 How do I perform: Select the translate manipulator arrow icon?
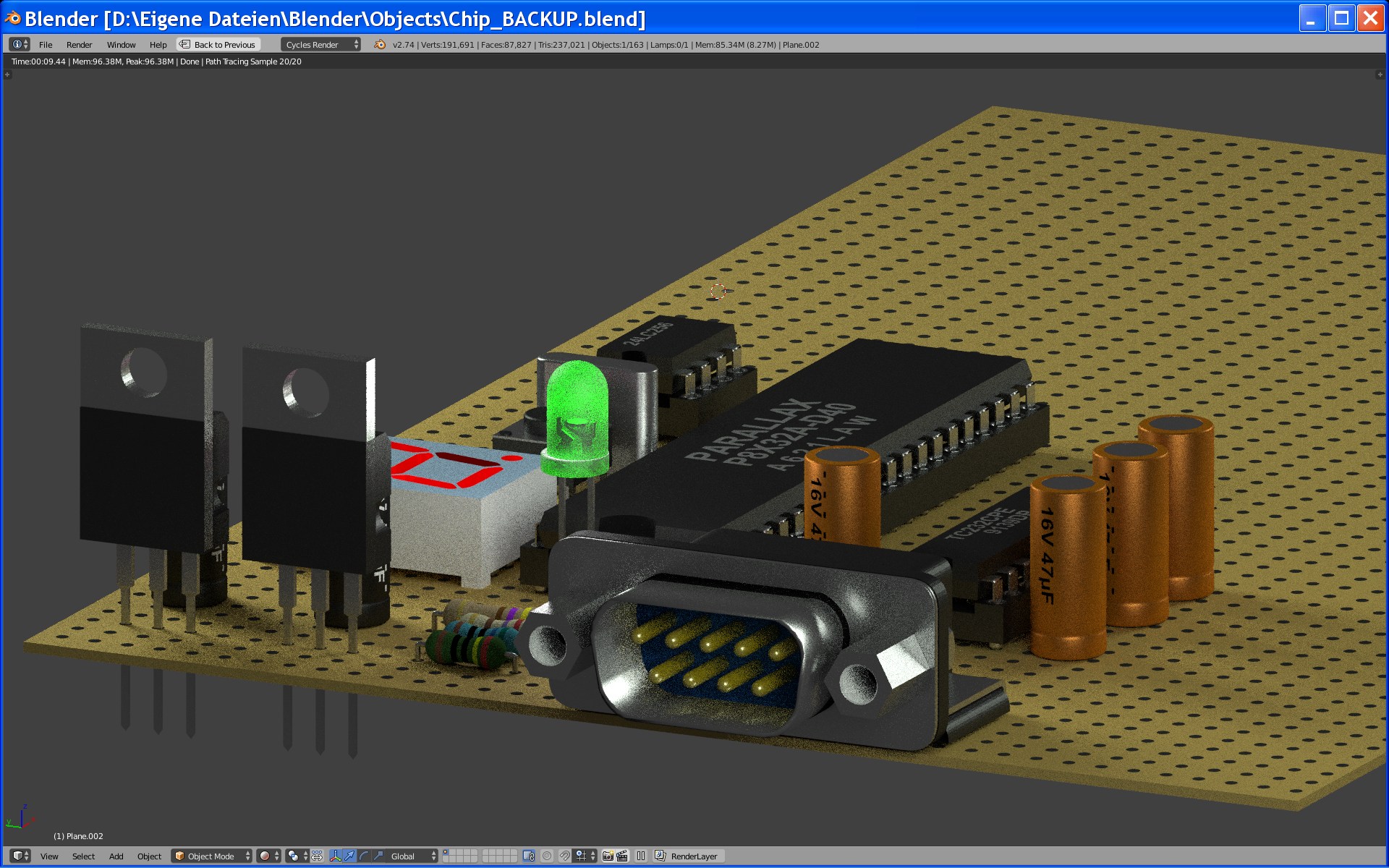[x=349, y=856]
